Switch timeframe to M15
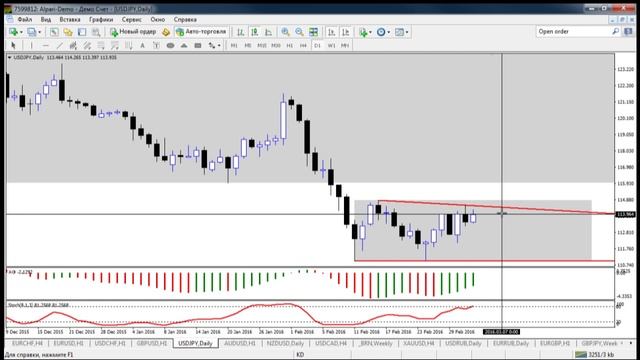This screenshot has width=640, height=360. point(262,45)
